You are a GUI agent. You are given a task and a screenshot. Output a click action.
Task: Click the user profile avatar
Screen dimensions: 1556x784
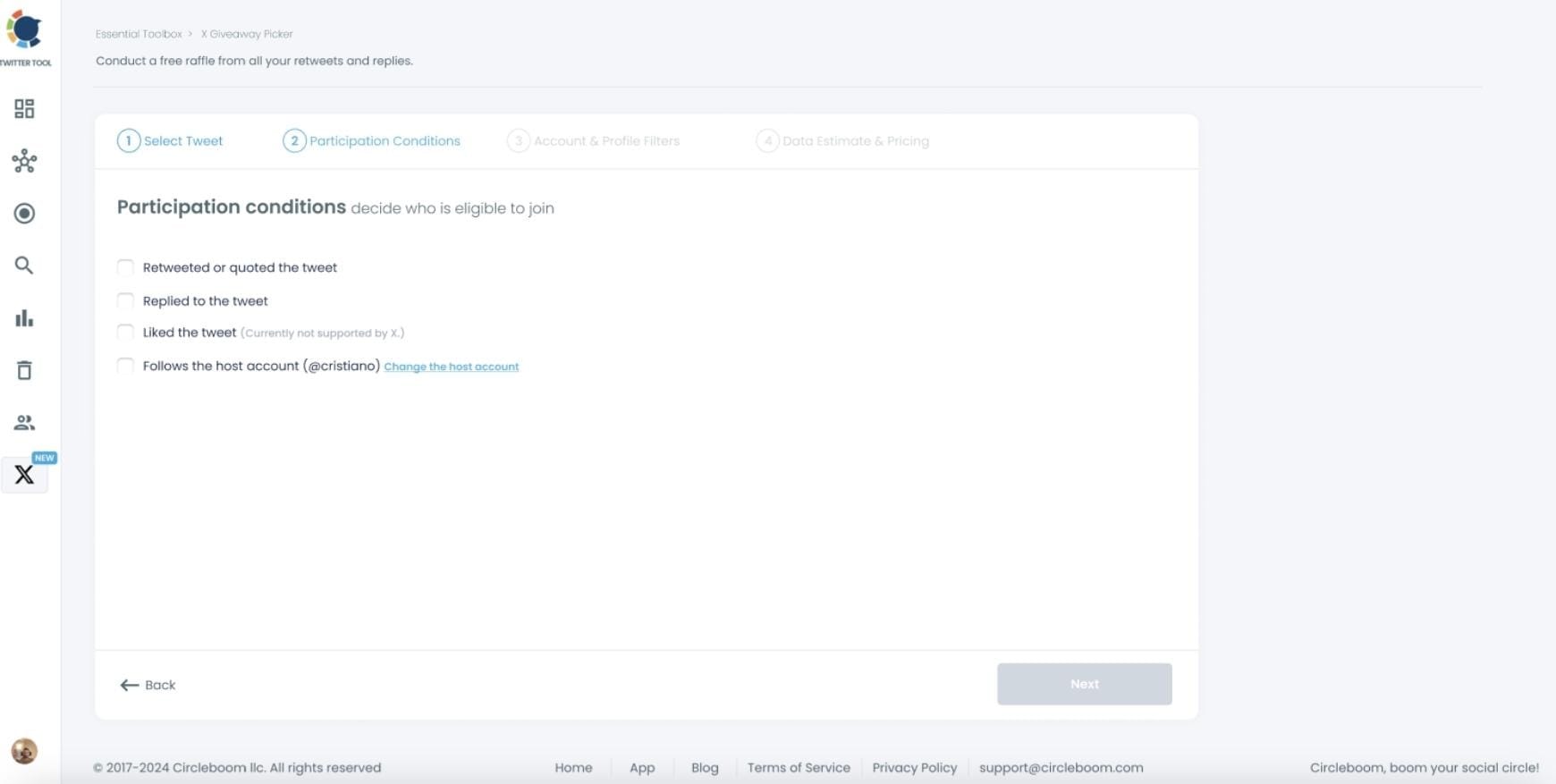pos(24,751)
